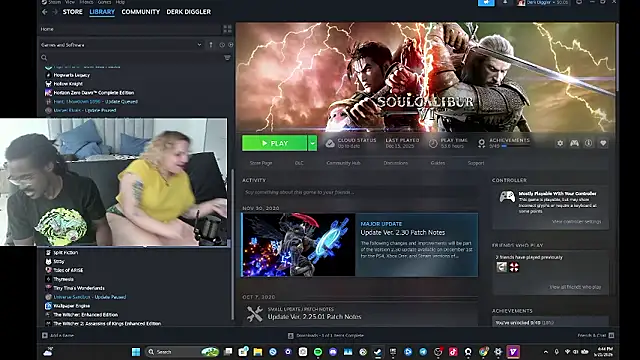Select The Witcher 2 Assassins of Kings
The image size is (640, 360).
coord(107,324)
